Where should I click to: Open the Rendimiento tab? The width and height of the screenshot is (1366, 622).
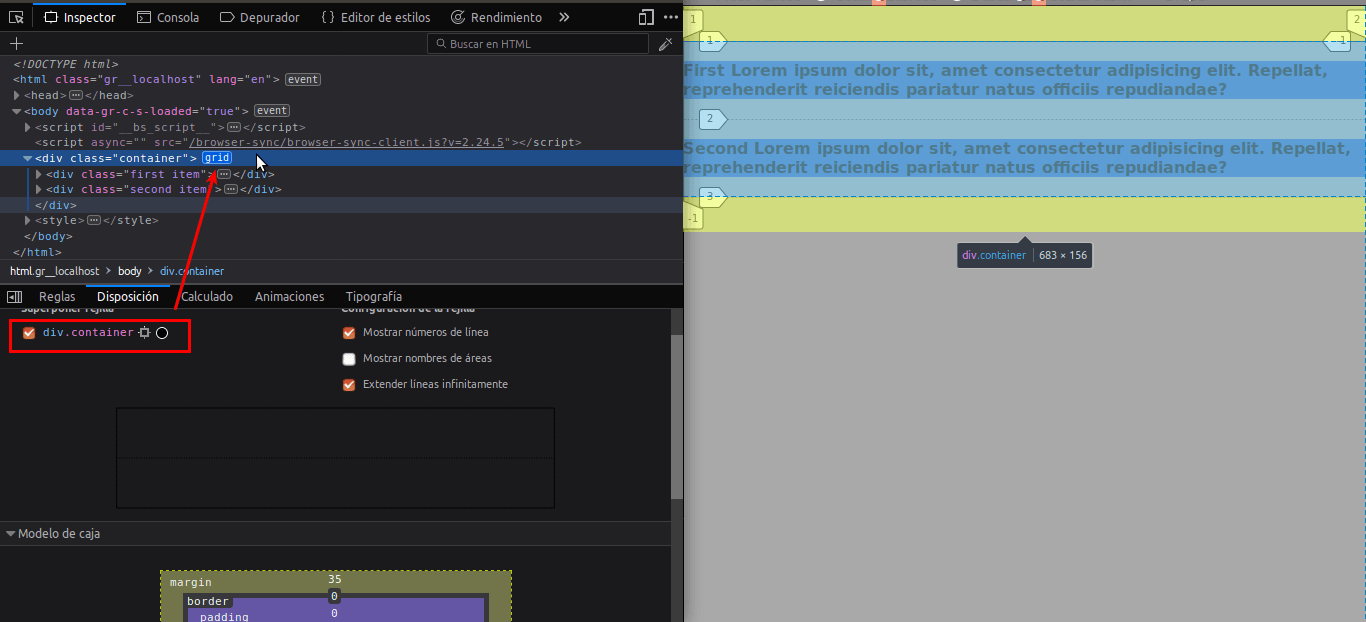tap(496, 17)
